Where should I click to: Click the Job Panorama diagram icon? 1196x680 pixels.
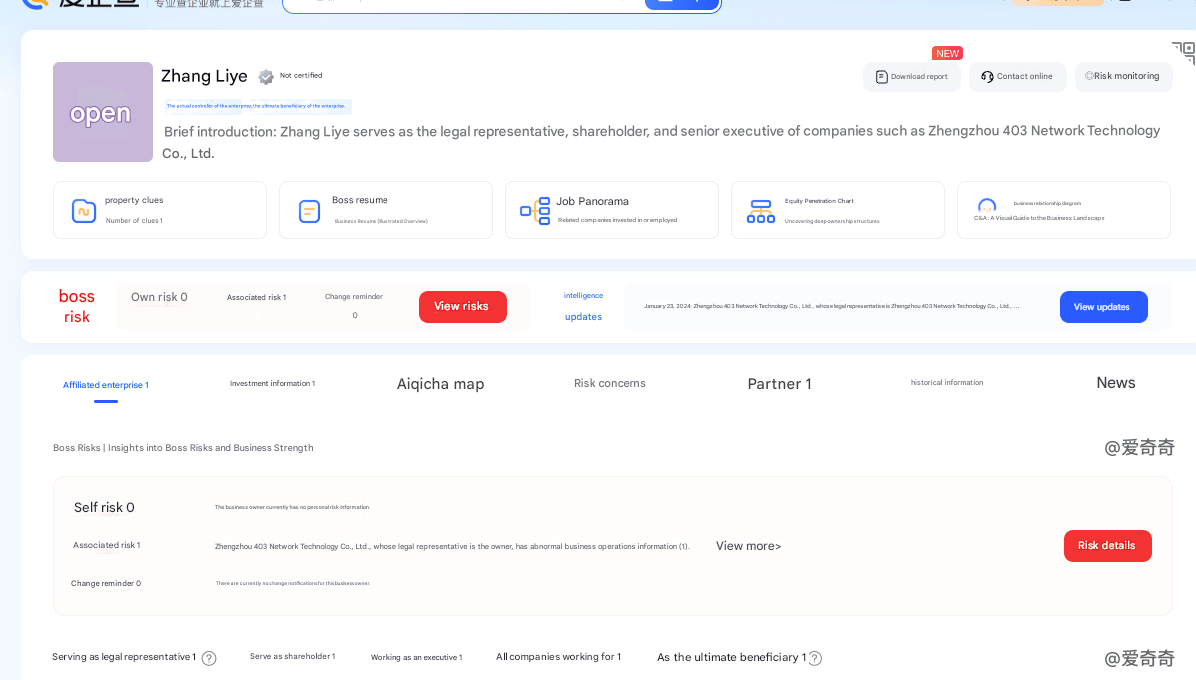click(x=535, y=211)
